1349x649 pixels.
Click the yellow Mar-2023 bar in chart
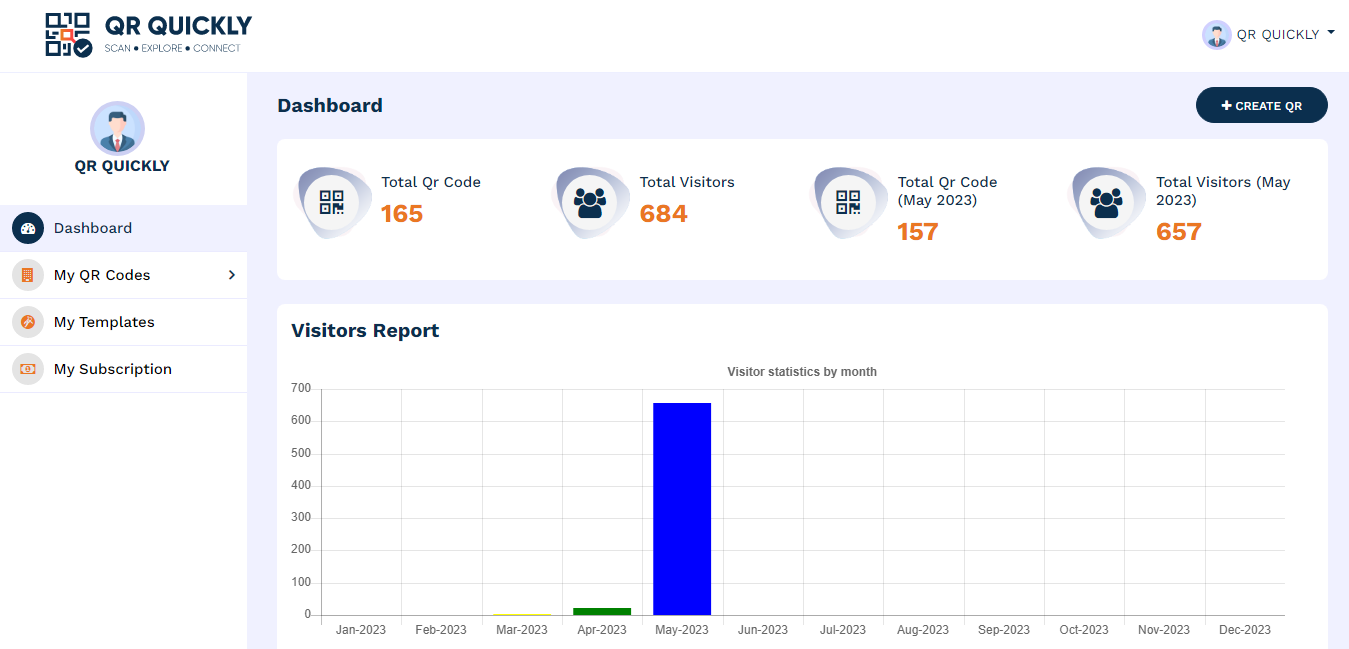[x=522, y=614]
